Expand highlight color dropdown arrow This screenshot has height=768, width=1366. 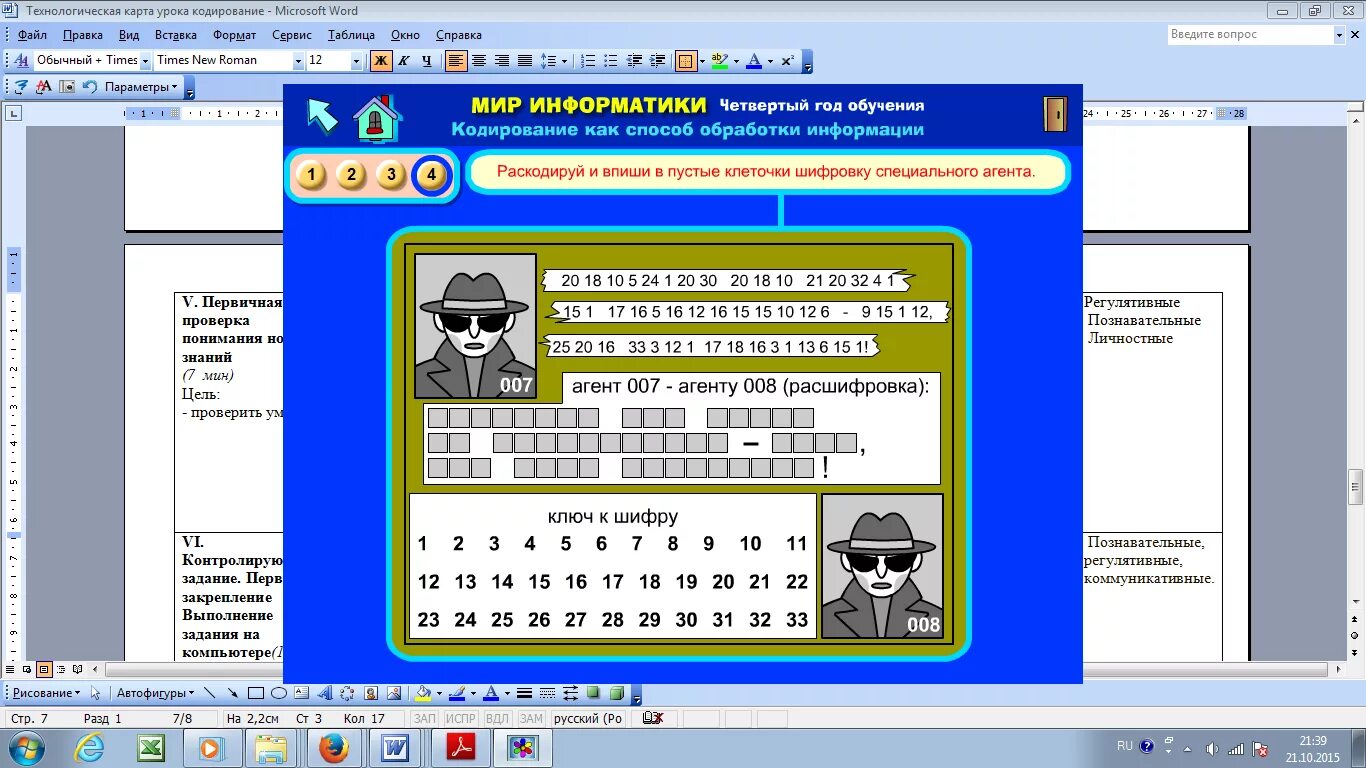[x=736, y=61]
